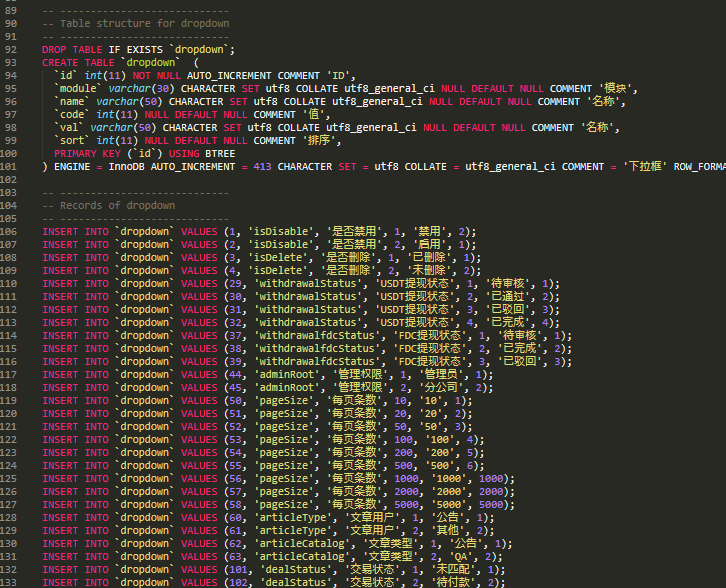The width and height of the screenshot is (726, 588).
Task: Click '待付款' value on line 133
Action: point(453,582)
